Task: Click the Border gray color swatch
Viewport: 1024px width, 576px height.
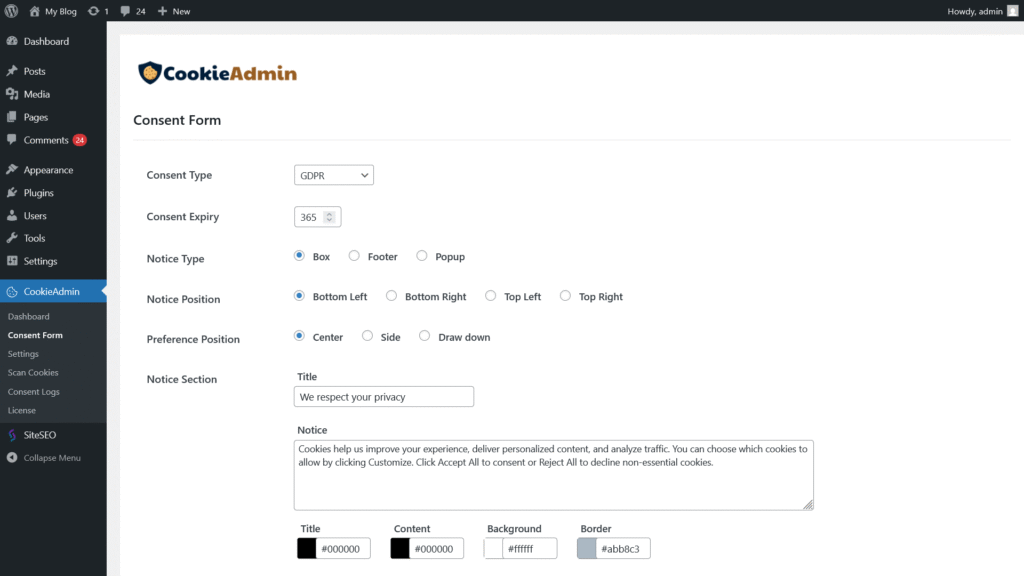Action: click(586, 549)
